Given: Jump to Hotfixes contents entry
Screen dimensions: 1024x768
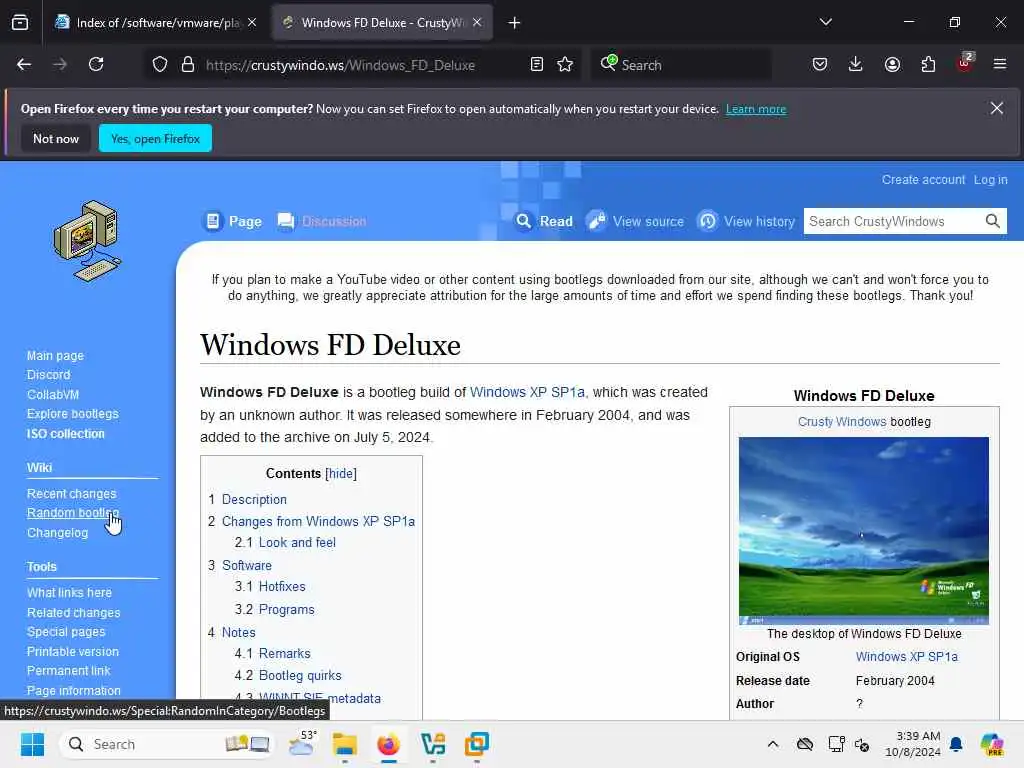Looking at the screenshot, I should [x=282, y=586].
